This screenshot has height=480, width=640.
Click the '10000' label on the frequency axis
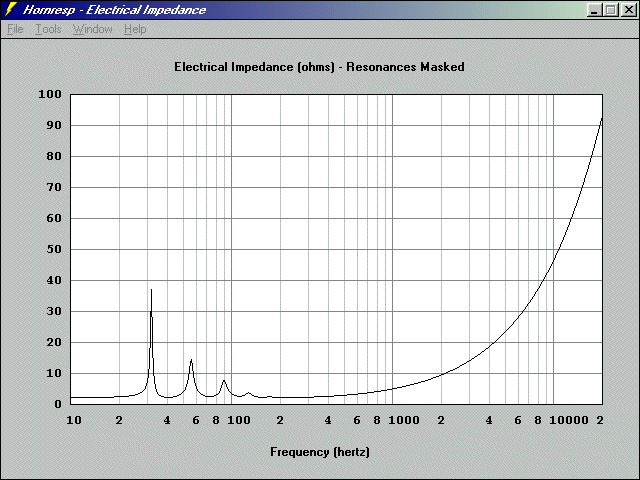pos(569,420)
